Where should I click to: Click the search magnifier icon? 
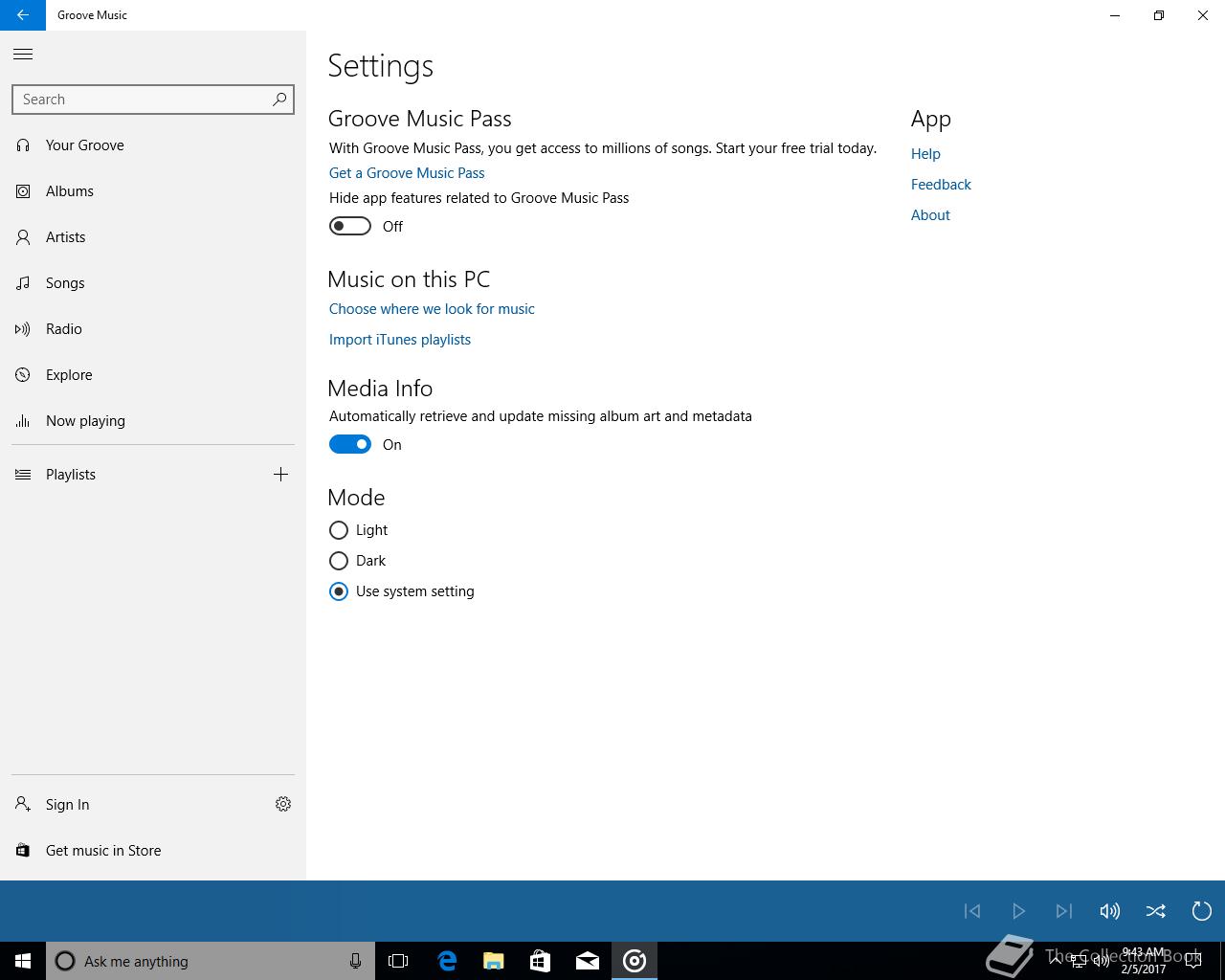(x=279, y=100)
